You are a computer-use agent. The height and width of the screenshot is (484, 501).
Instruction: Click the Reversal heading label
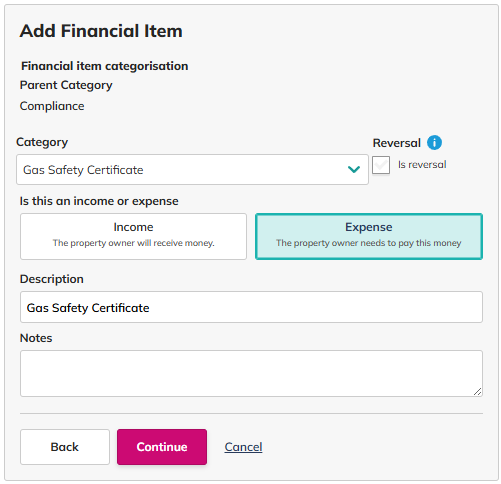pos(397,143)
